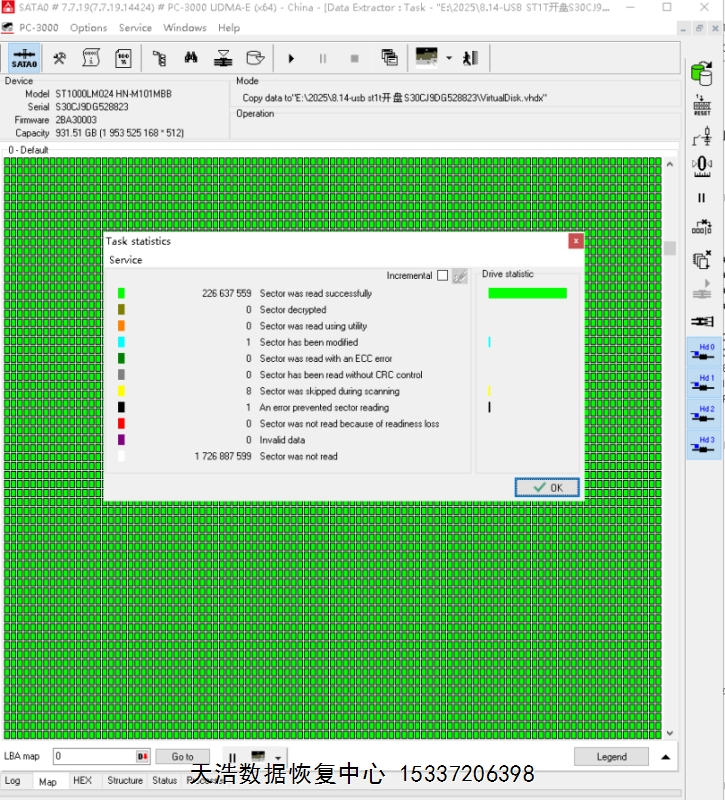
Task: Click the LBA map input field
Action: (93, 757)
